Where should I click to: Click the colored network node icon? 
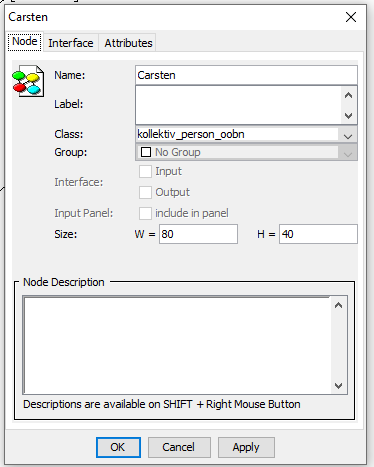28,81
